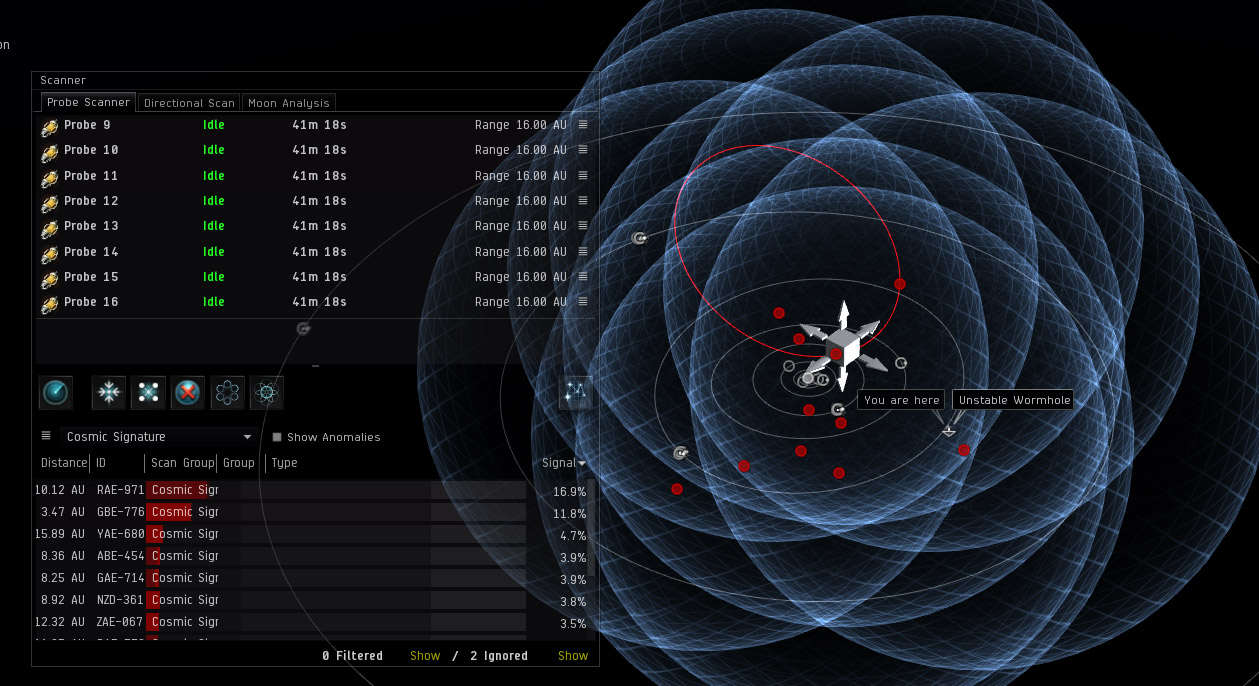Screen dimensions: 1259x686
Task: Open Probe 10 range options menu
Action: coord(583,150)
